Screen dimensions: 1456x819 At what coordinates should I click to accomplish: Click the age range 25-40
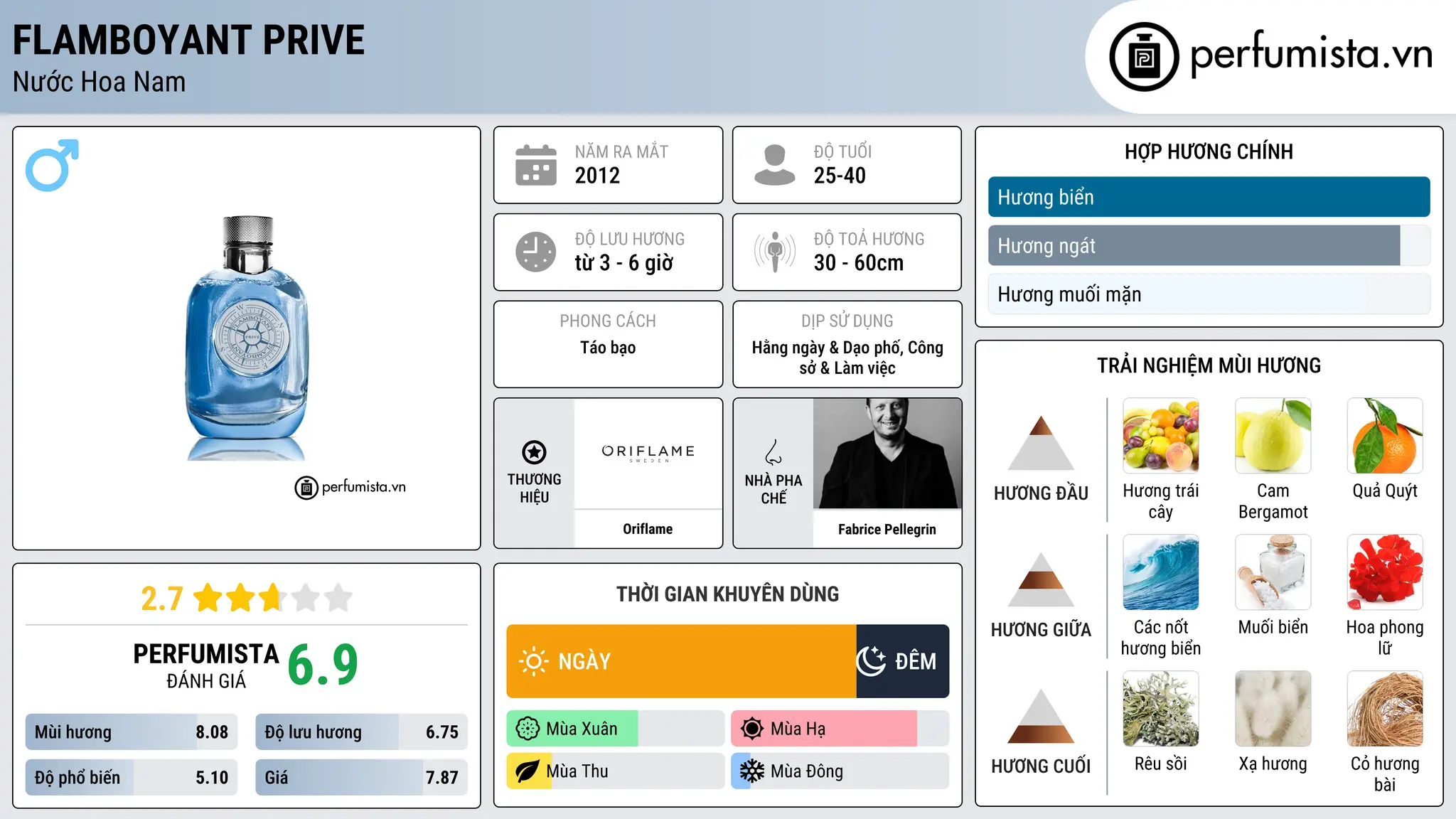click(x=840, y=176)
